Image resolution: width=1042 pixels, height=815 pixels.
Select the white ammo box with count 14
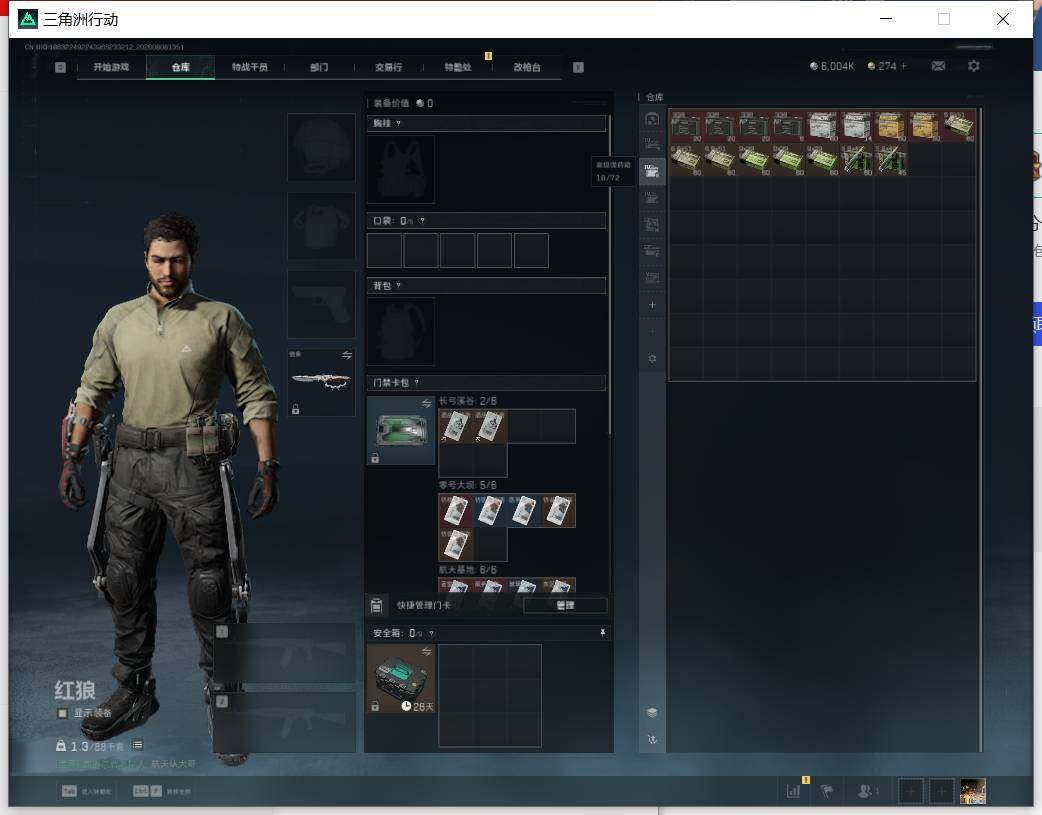point(857,126)
